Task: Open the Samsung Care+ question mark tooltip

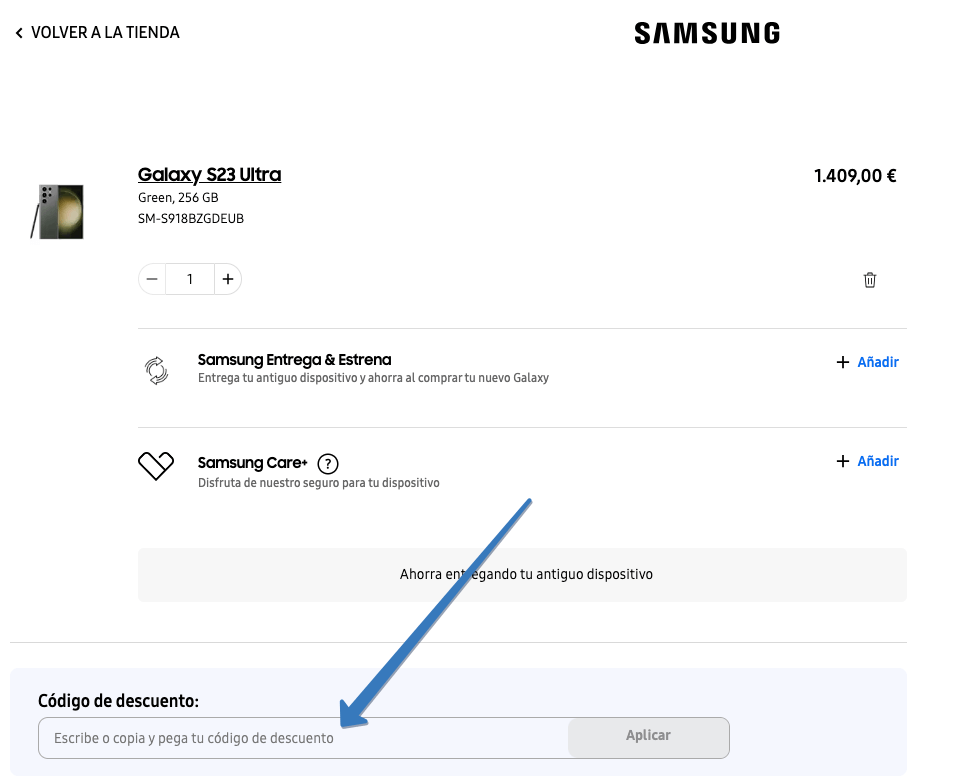Action: tap(327, 463)
